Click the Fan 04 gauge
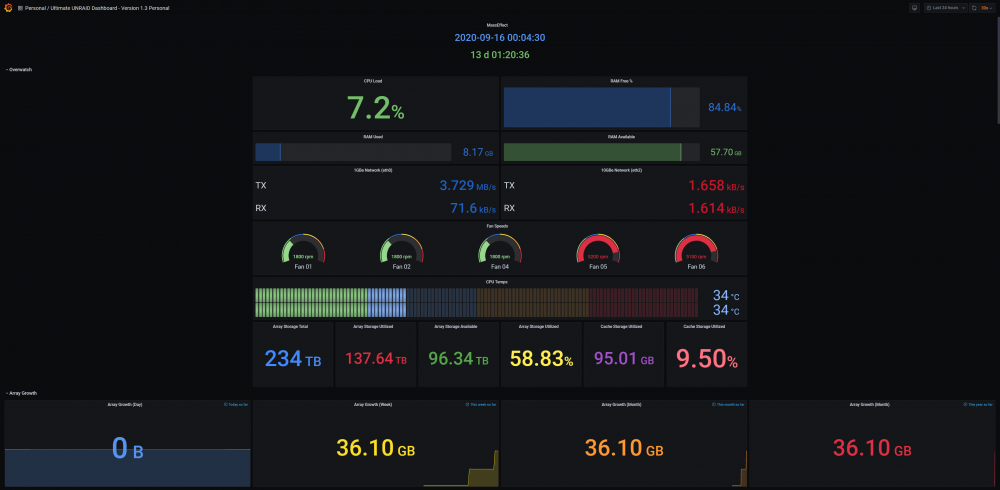This screenshot has width=1000, height=490. [500, 249]
